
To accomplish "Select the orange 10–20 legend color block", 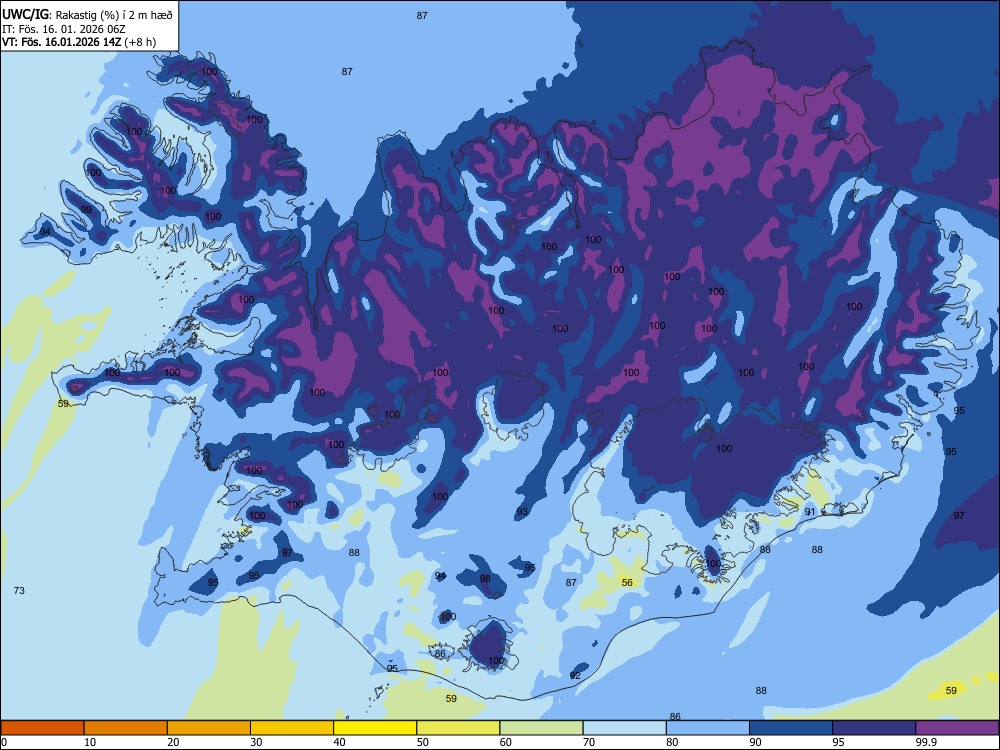I will click(126, 728).
